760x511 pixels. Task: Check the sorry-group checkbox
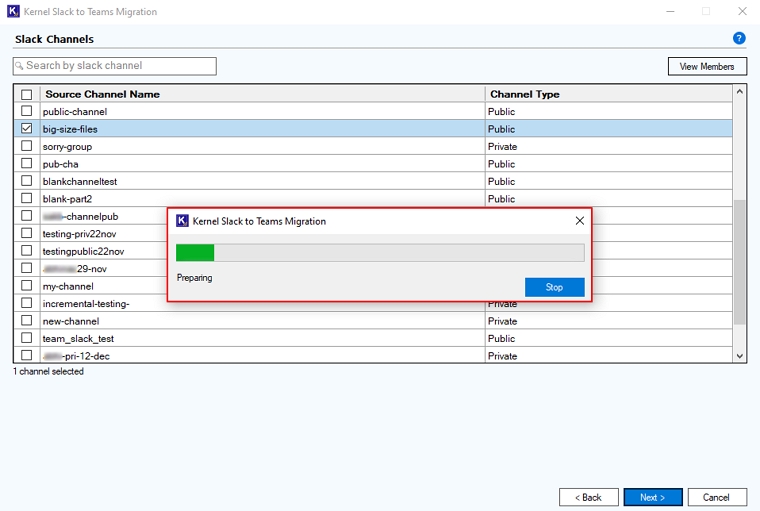point(27,146)
